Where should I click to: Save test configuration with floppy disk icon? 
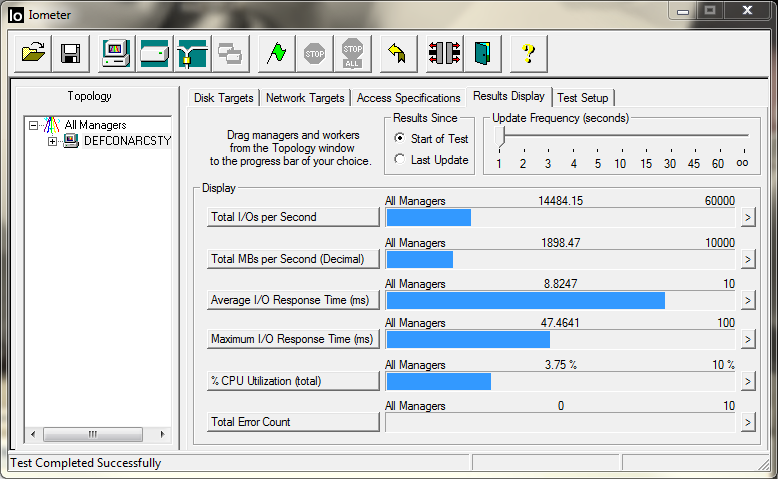point(70,53)
